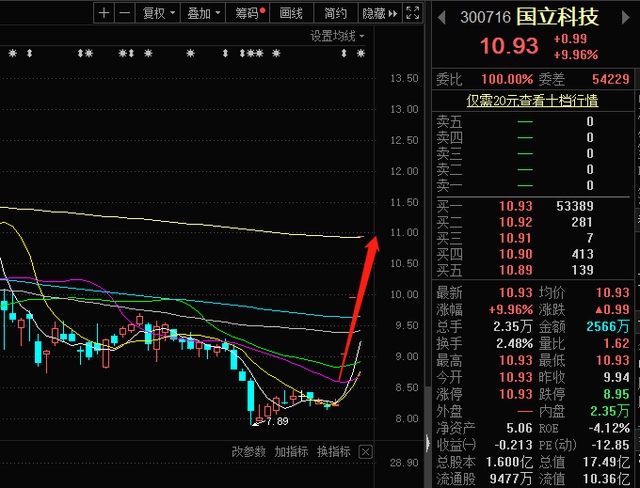640x488 pixels.
Task: Click the double-arrow more tools icon
Action: (x=392, y=13)
